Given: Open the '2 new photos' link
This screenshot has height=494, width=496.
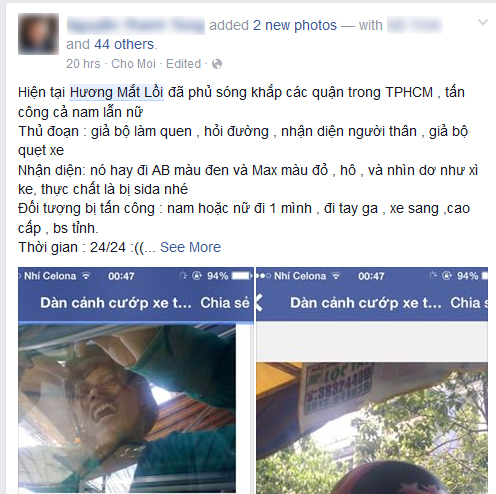Looking at the screenshot, I should coord(295,25).
